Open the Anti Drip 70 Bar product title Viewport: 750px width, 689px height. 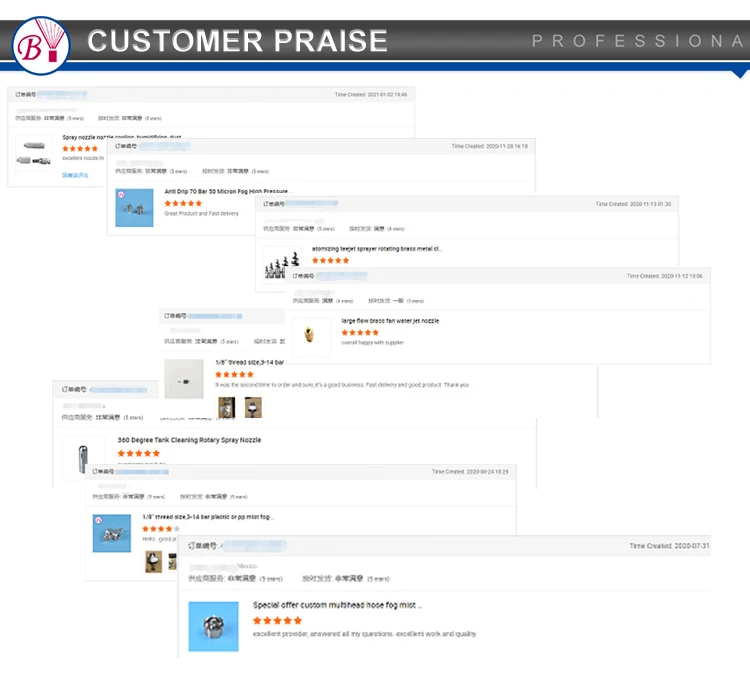[225, 191]
